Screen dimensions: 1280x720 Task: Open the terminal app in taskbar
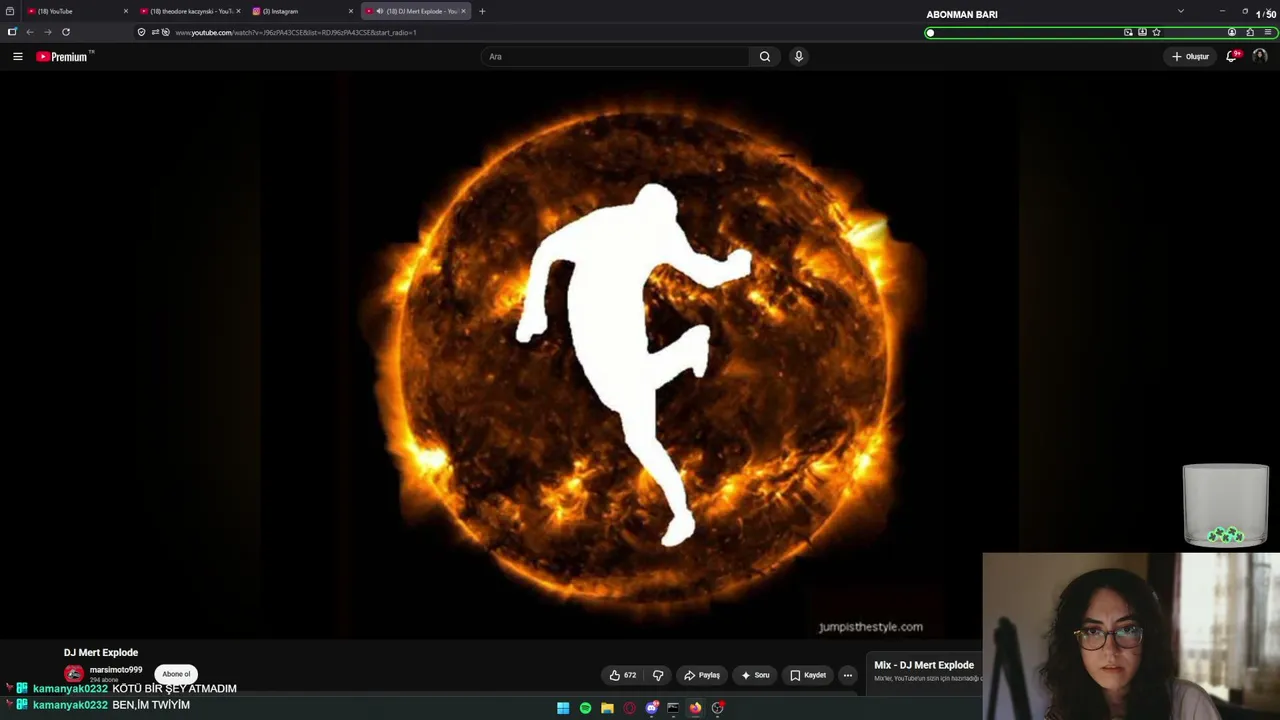click(x=673, y=708)
